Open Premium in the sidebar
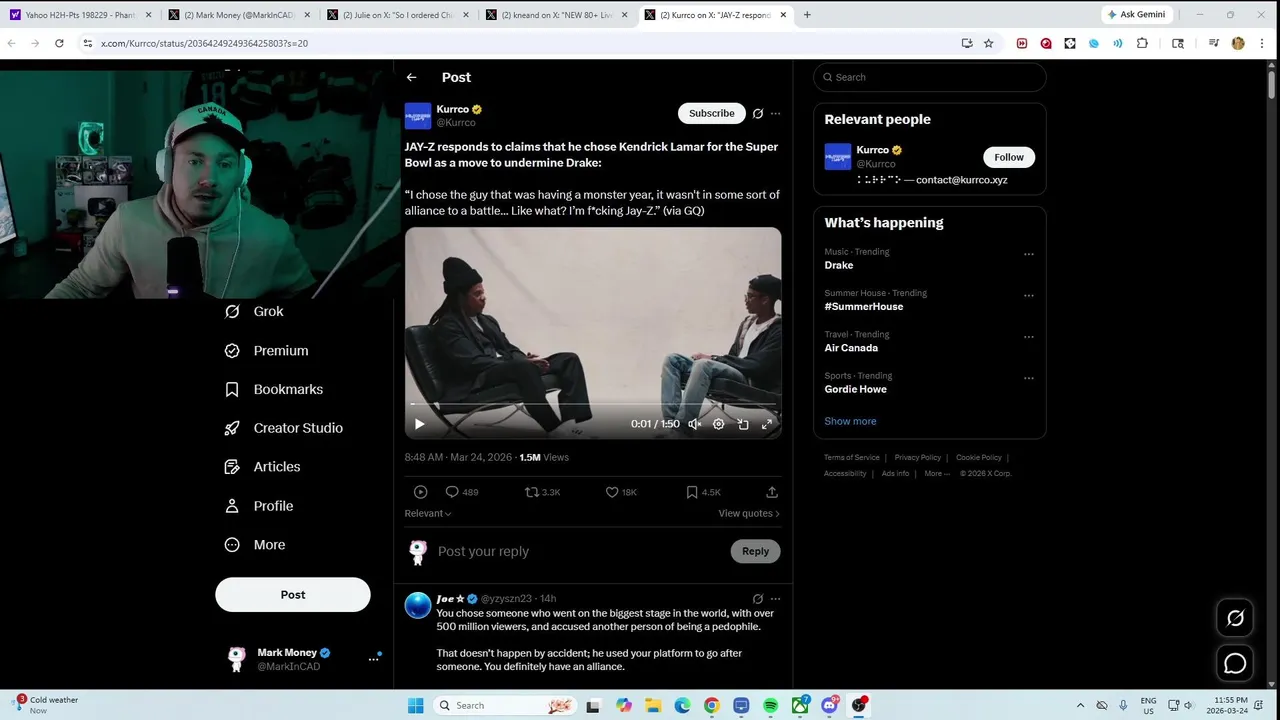 266,351
